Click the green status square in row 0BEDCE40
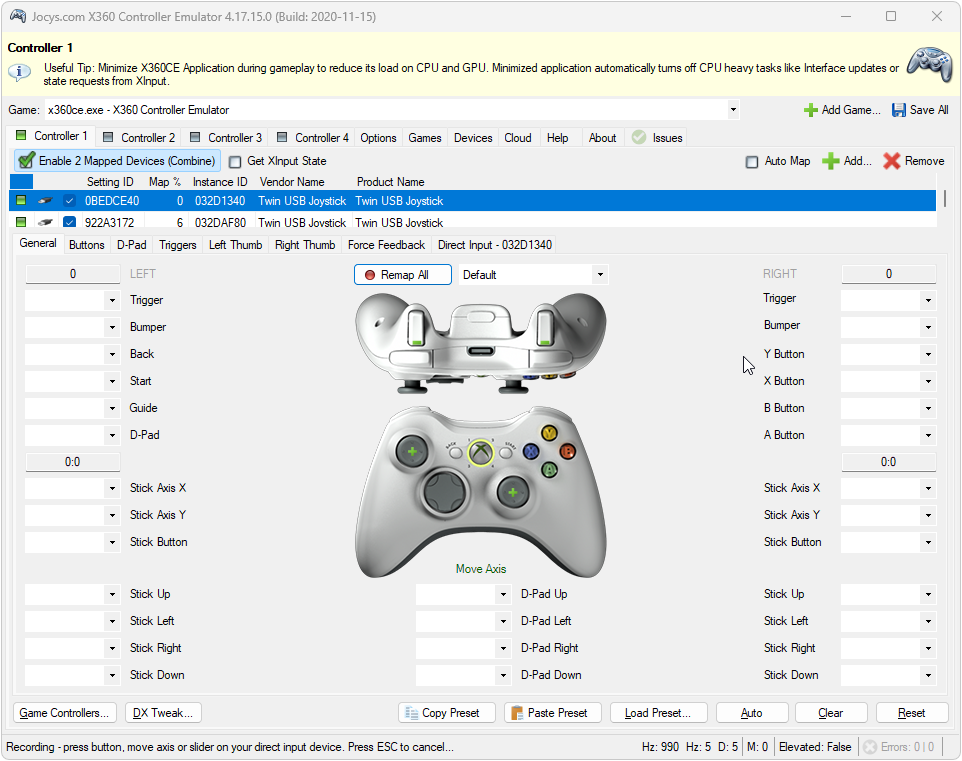This screenshot has width=962, height=761. pyautogui.click(x=21, y=201)
